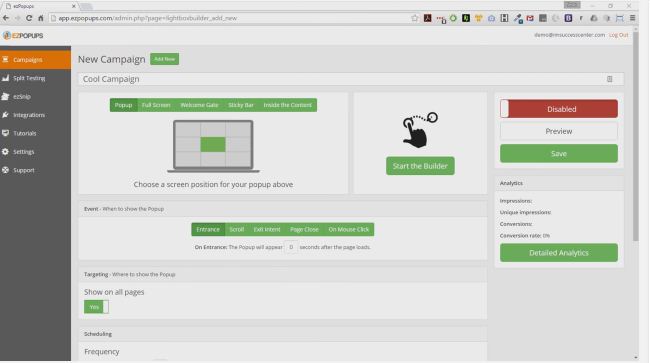650x363 pixels.
Task: Open the Chrome hamburger menu
Action: (x=633, y=18)
